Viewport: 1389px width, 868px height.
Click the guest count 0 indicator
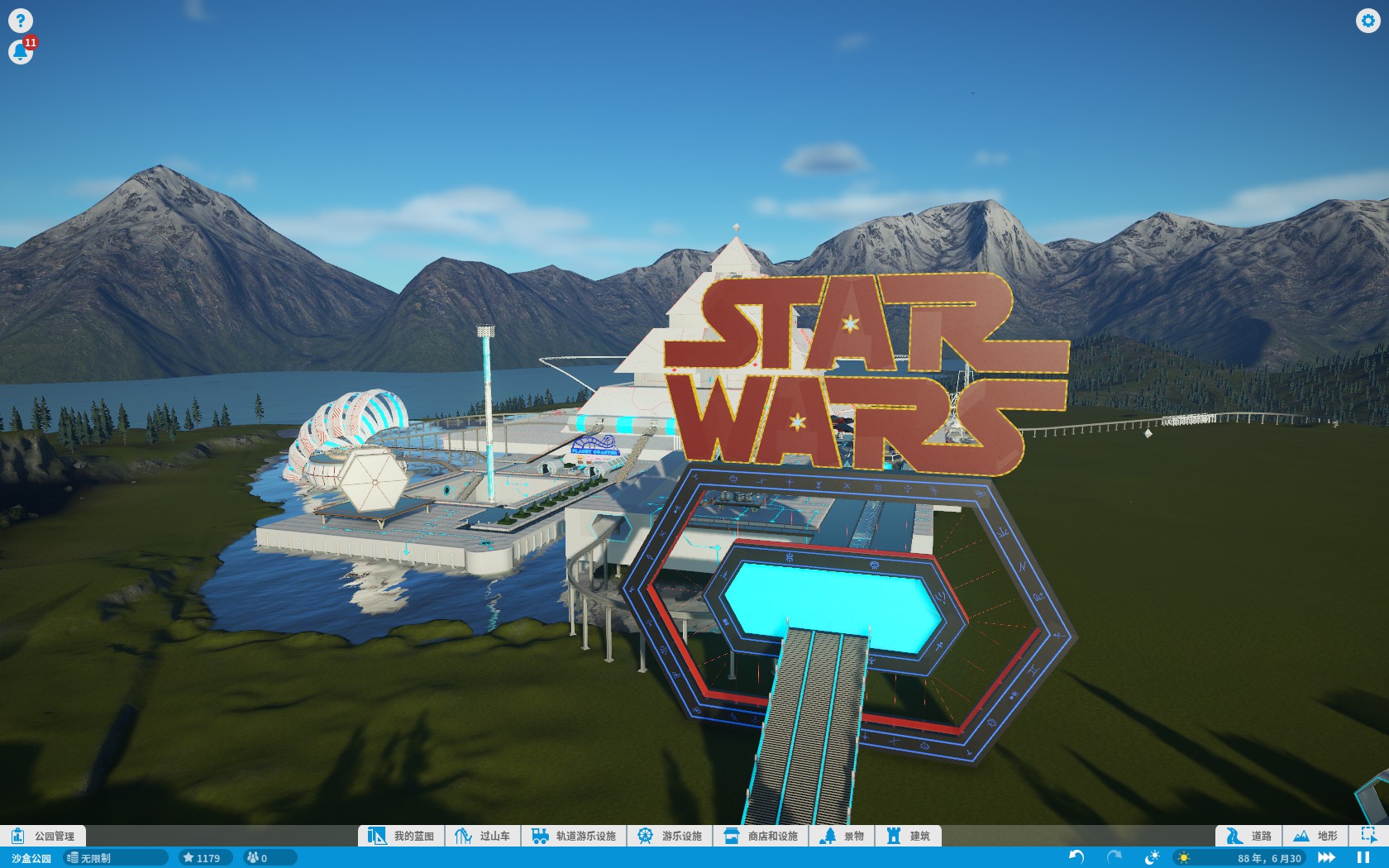(270, 858)
